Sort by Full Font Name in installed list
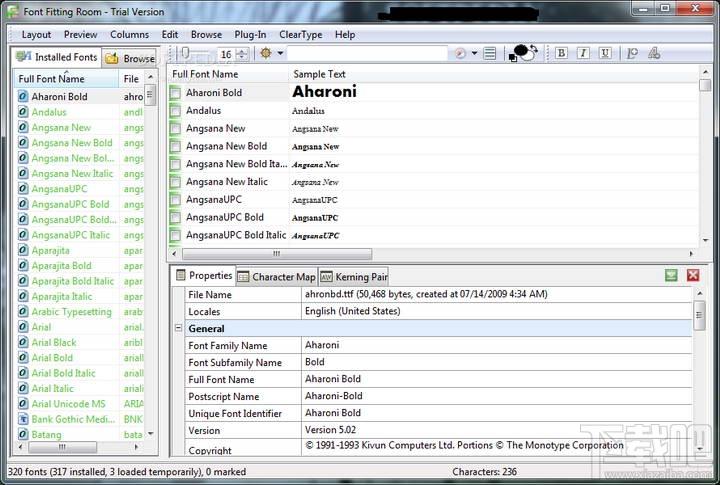The height and width of the screenshot is (485, 720). [x=67, y=79]
